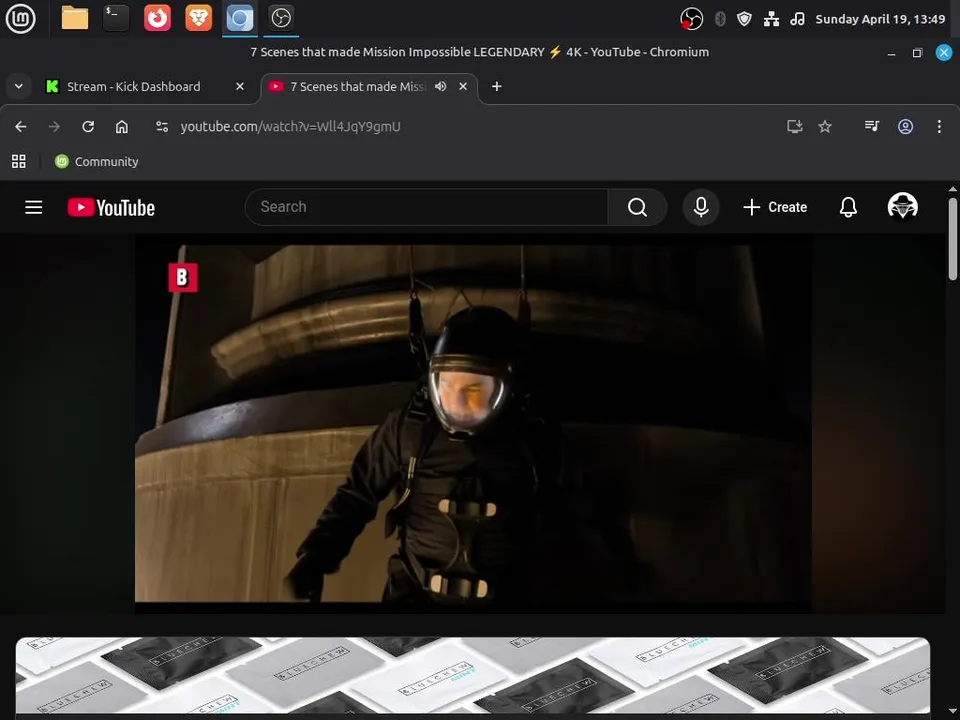Viewport: 960px width, 720px height.
Task: Reload the current page
Action: click(x=88, y=127)
